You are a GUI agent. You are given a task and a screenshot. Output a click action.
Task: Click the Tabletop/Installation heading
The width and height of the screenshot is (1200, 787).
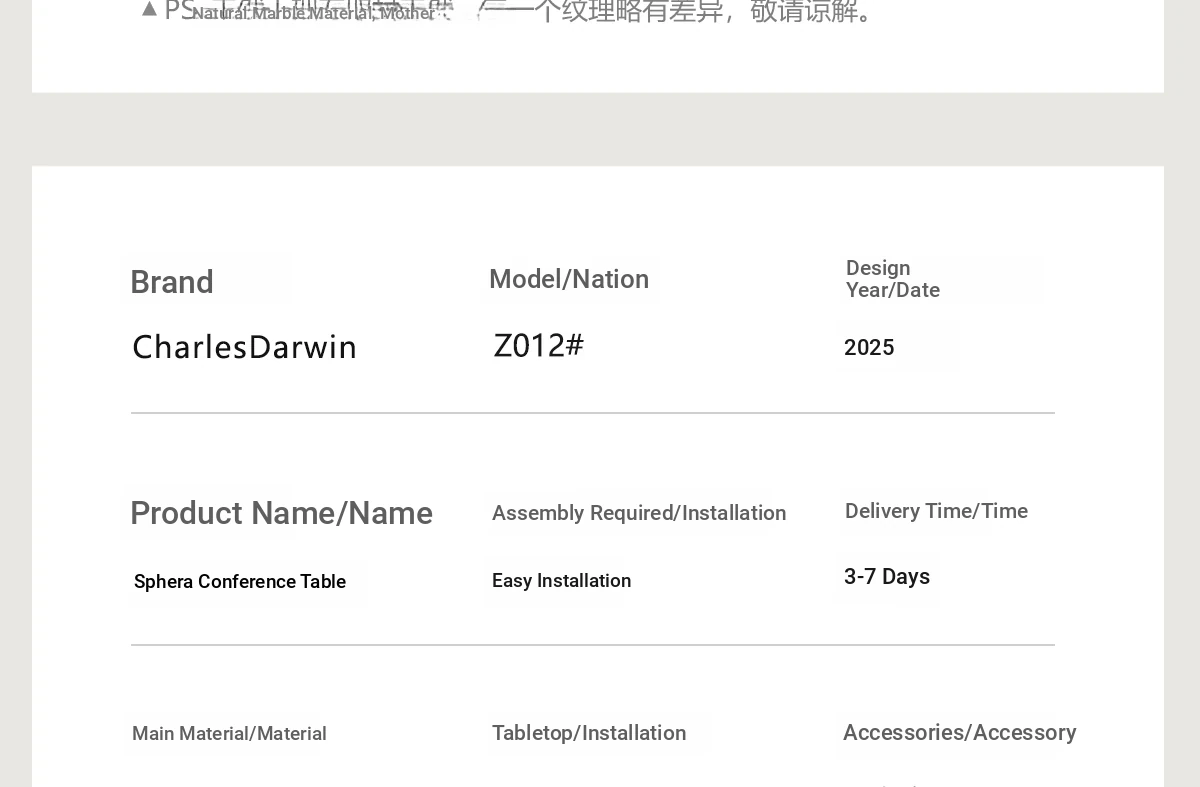[x=589, y=734]
